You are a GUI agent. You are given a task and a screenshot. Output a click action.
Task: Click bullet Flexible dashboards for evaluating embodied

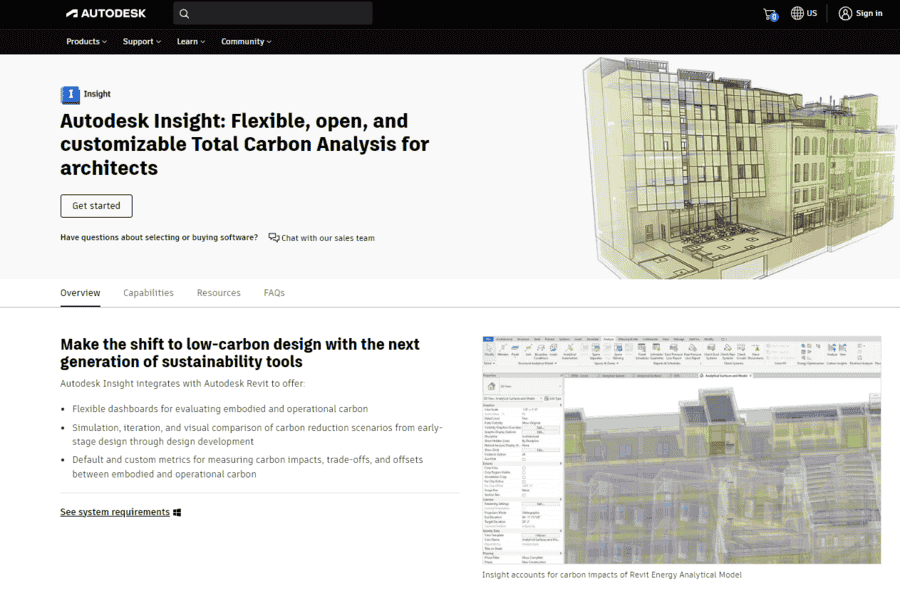(x=220, y=409)
